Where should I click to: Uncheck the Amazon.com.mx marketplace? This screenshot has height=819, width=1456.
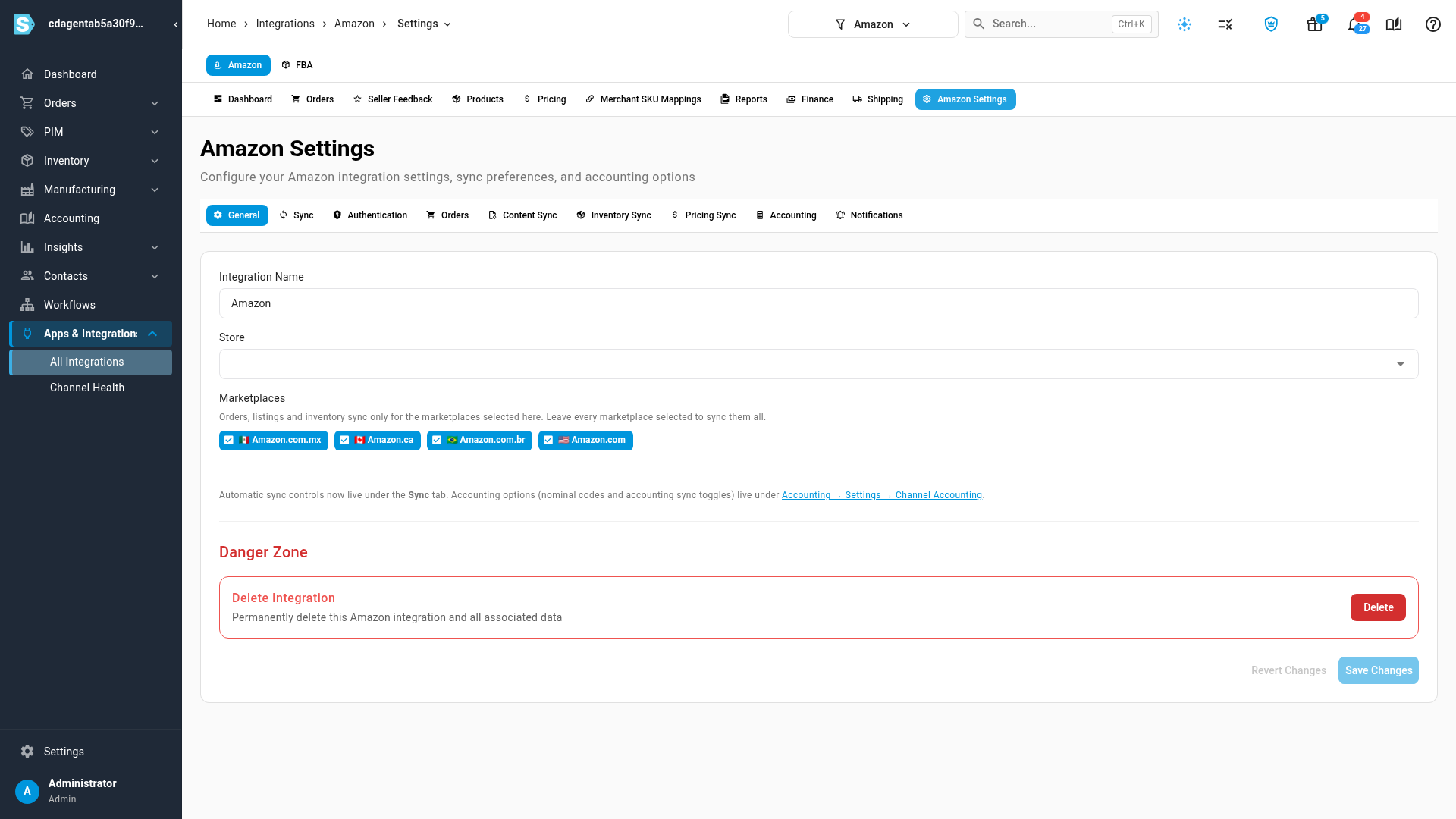[229, 441]
